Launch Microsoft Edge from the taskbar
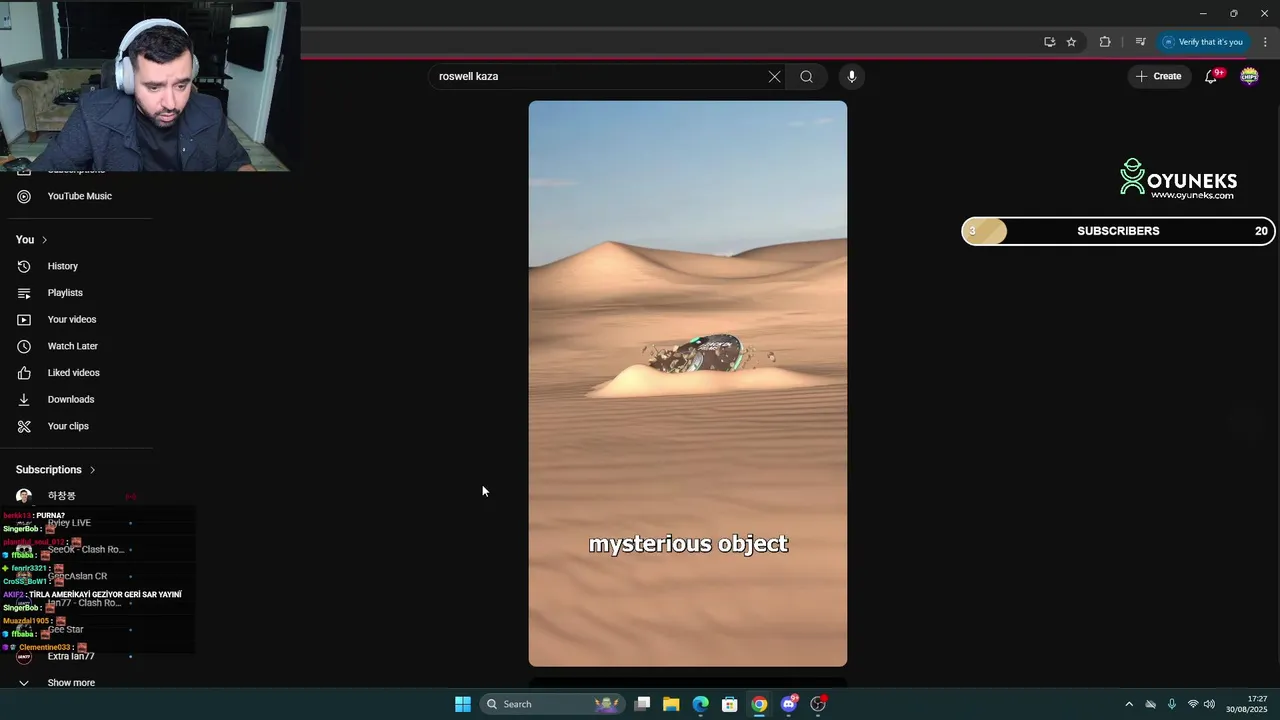Viewport: 1280px width, 720px height. (700, 704)
